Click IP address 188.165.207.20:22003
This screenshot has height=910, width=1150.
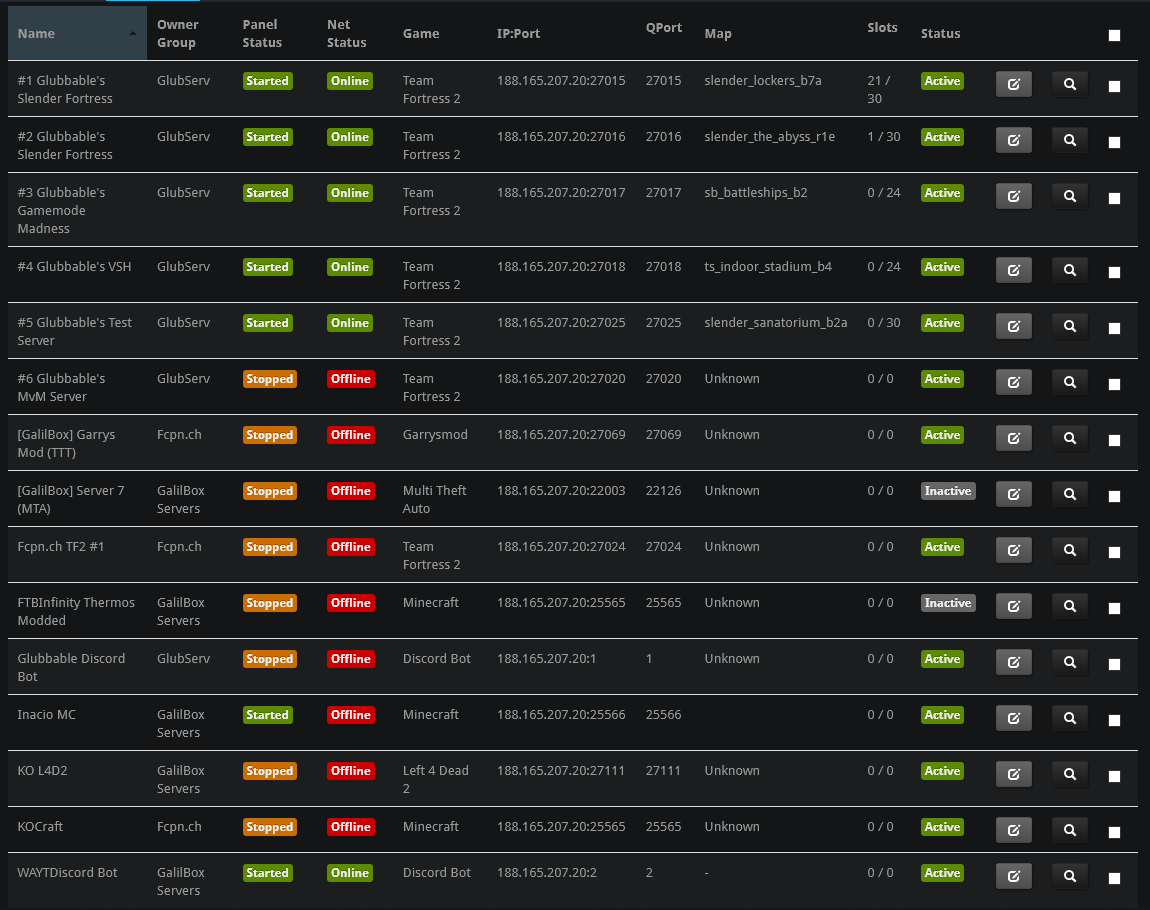click(561, 491)
